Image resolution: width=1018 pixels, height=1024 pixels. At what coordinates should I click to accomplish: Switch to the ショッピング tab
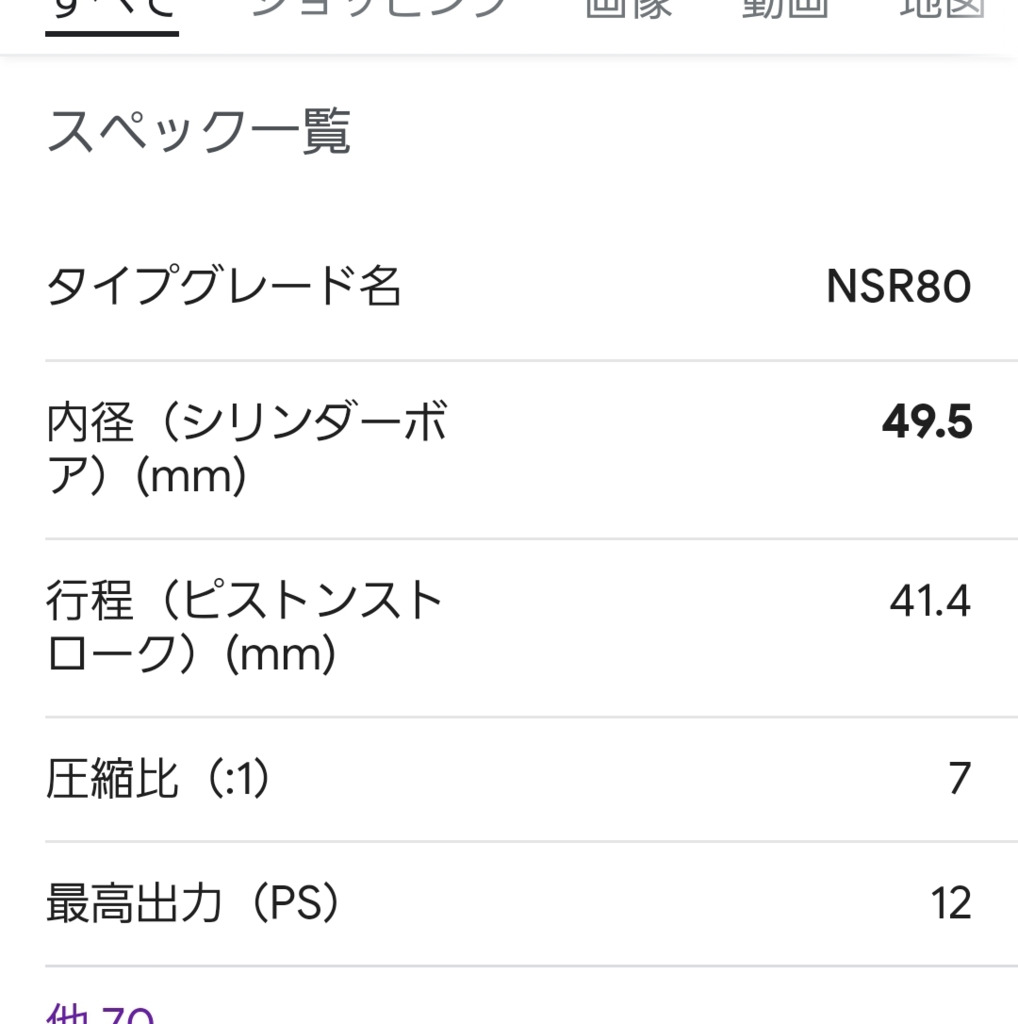coord(380,8)
